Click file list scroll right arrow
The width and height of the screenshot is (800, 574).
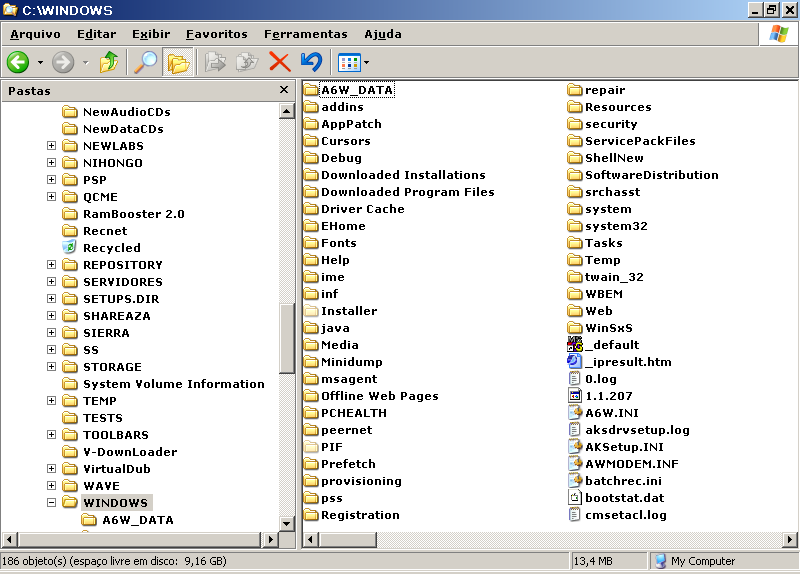pyautogui.click(x=790, y=539)
